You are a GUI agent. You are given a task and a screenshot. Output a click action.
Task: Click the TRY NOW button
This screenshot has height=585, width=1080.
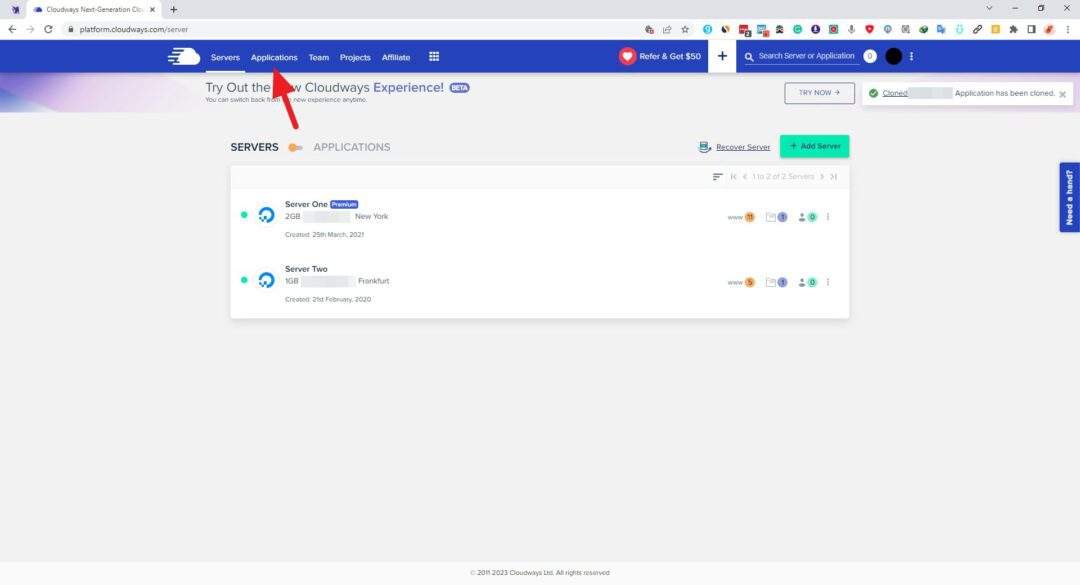point(819,93)
